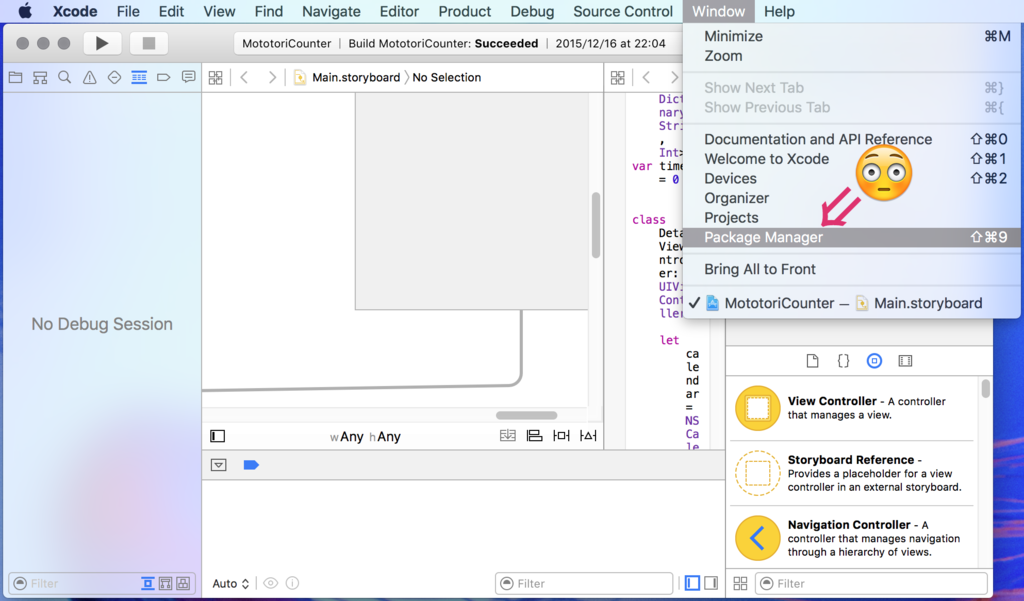The image size is (1024, 601).
Task: Click the storyboard canvas horizontal scrollbar
Action: 526,415
